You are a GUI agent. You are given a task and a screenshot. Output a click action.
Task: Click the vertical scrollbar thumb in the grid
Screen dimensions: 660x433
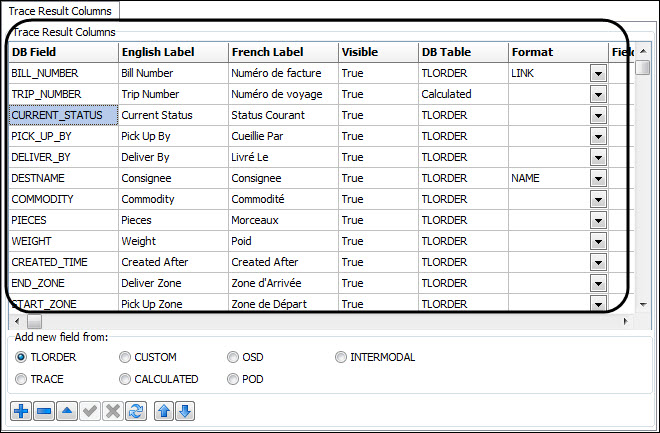643,68
